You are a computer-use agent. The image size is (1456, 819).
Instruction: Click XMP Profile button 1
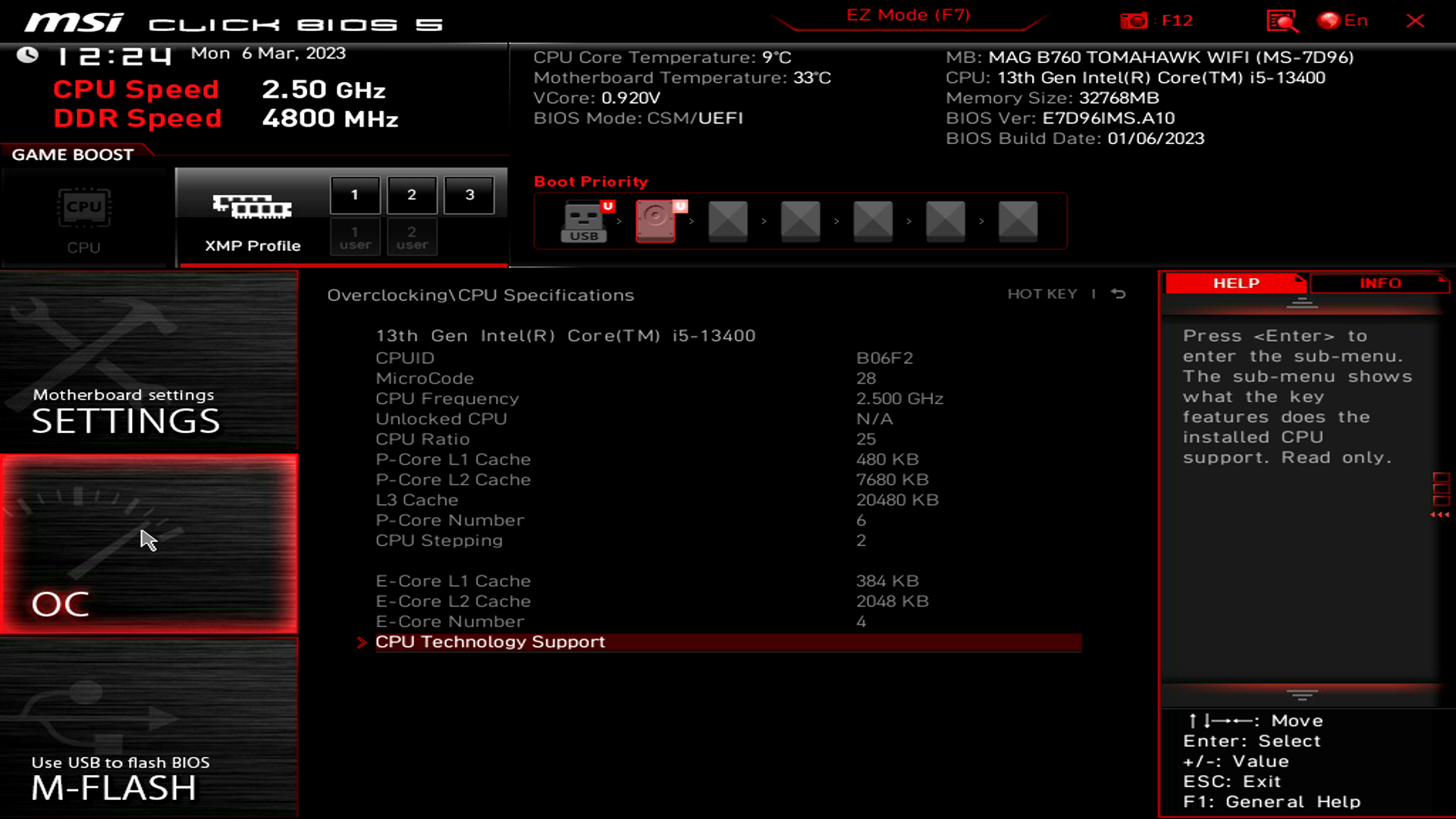point(355,194)
